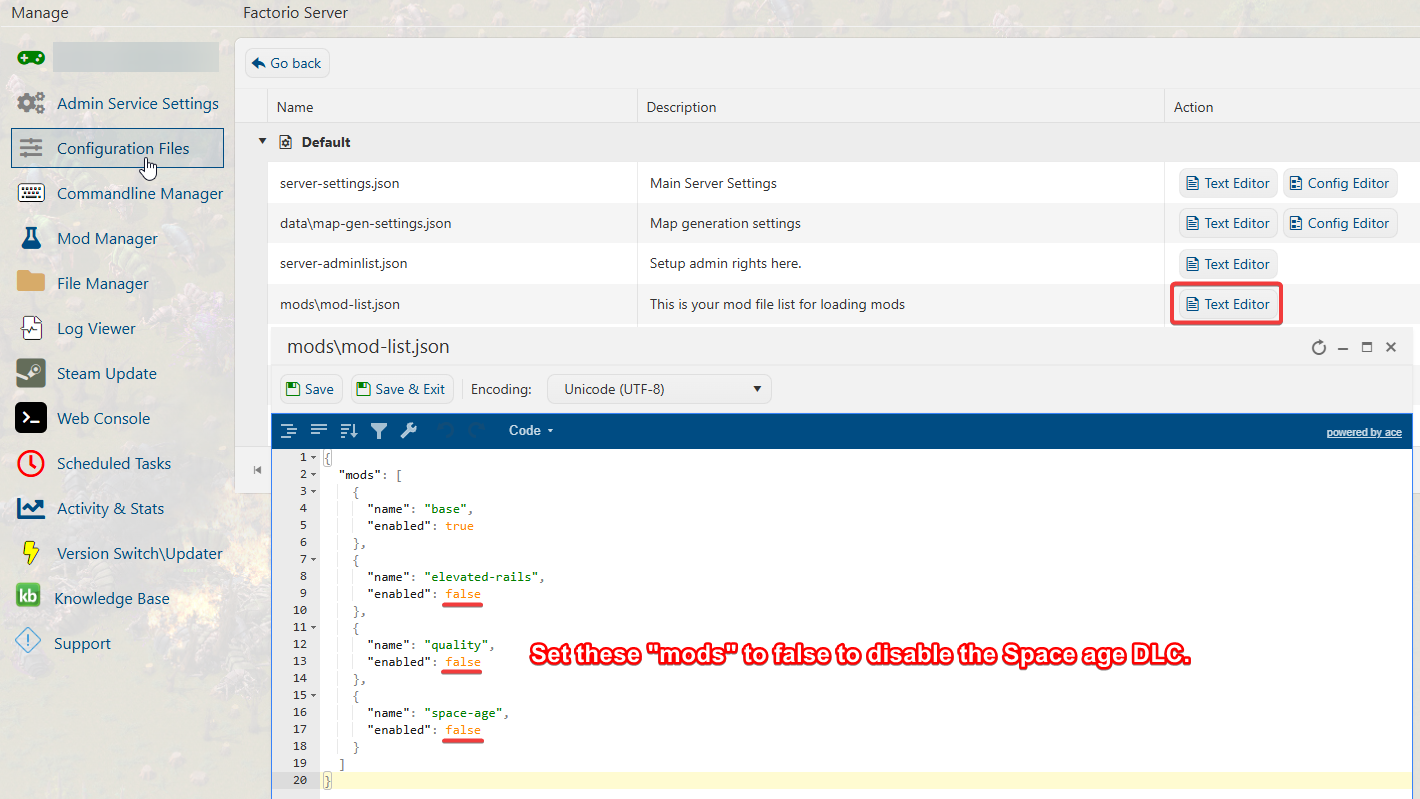This screenshot has width=1420, height=799.
Task: Open Text Editor for data\map-gen-settings.json
Action: [x=1228, y=223]
